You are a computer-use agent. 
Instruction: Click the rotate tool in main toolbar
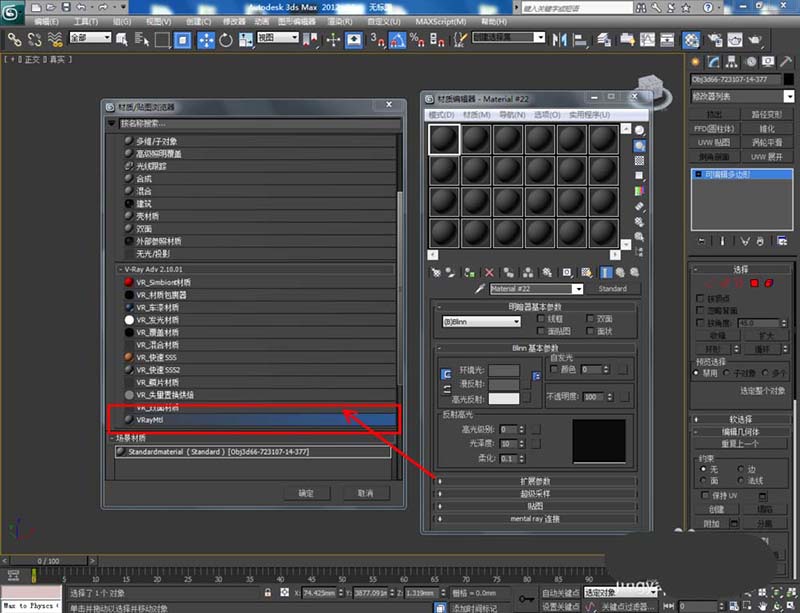(226, 40)
